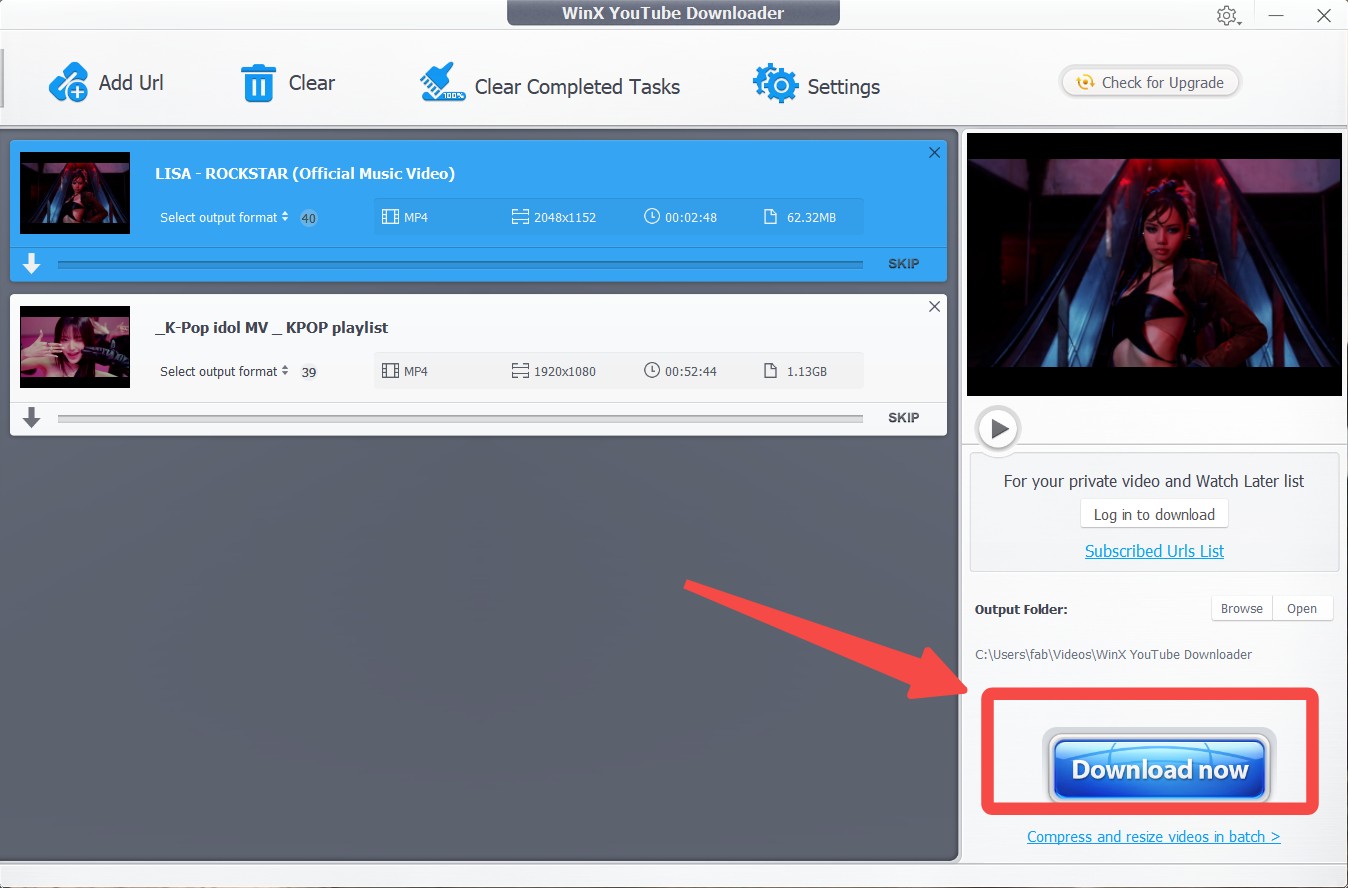Select the K-Pop idol MV thumbnail
The width and height of the screenshot is (1348, 888).
75,347
